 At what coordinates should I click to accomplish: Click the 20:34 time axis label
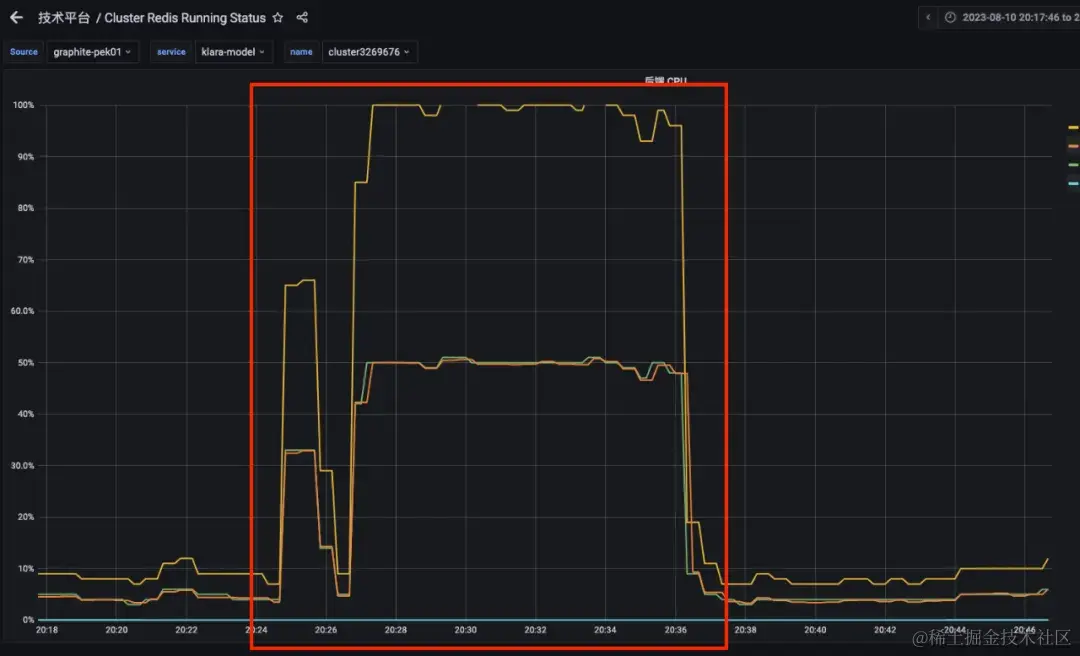pyautogui.click(x=605, y=630)
